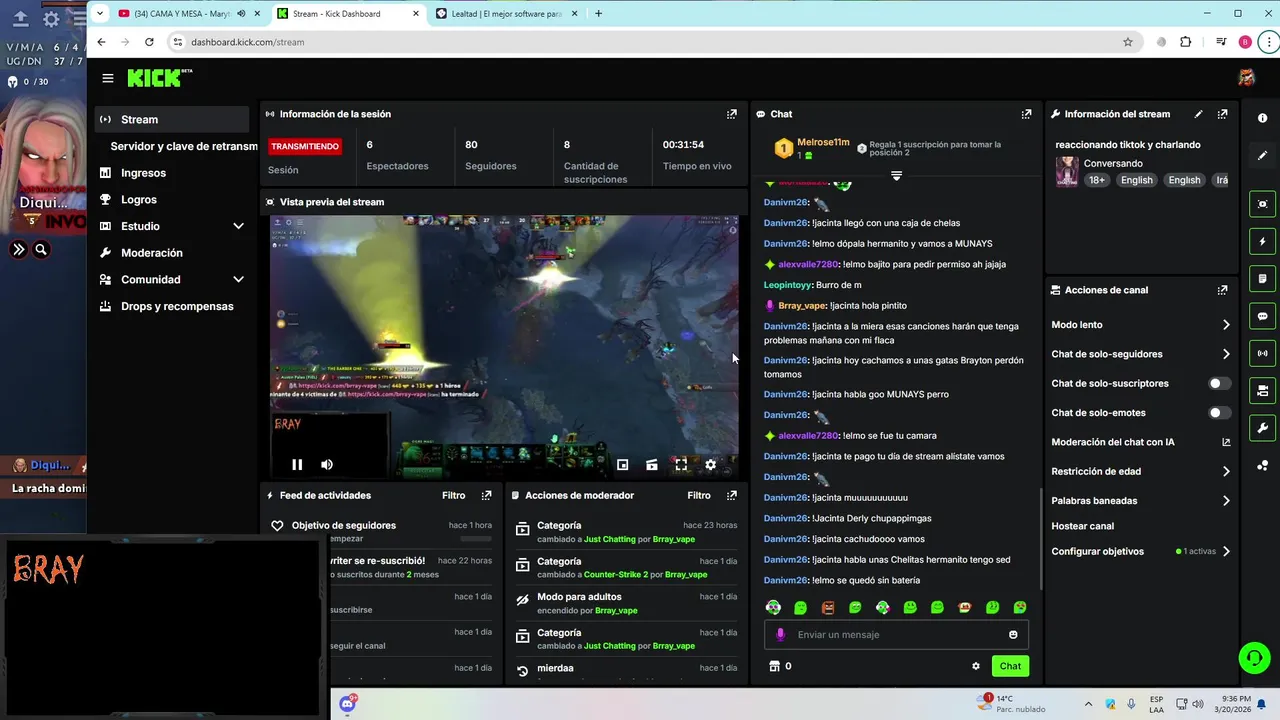The image size is (1280, 720).
Task: Expand Restricción de edad options
Action: (x=1226, y=471)
